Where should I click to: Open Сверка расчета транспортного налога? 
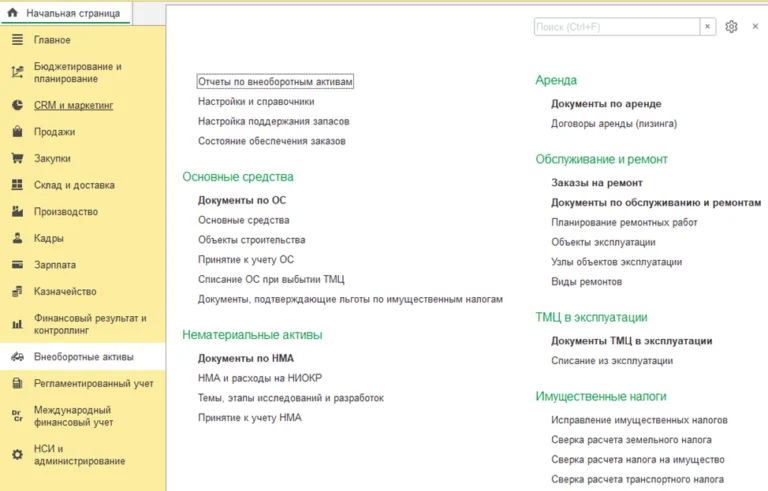pos(637,479)
